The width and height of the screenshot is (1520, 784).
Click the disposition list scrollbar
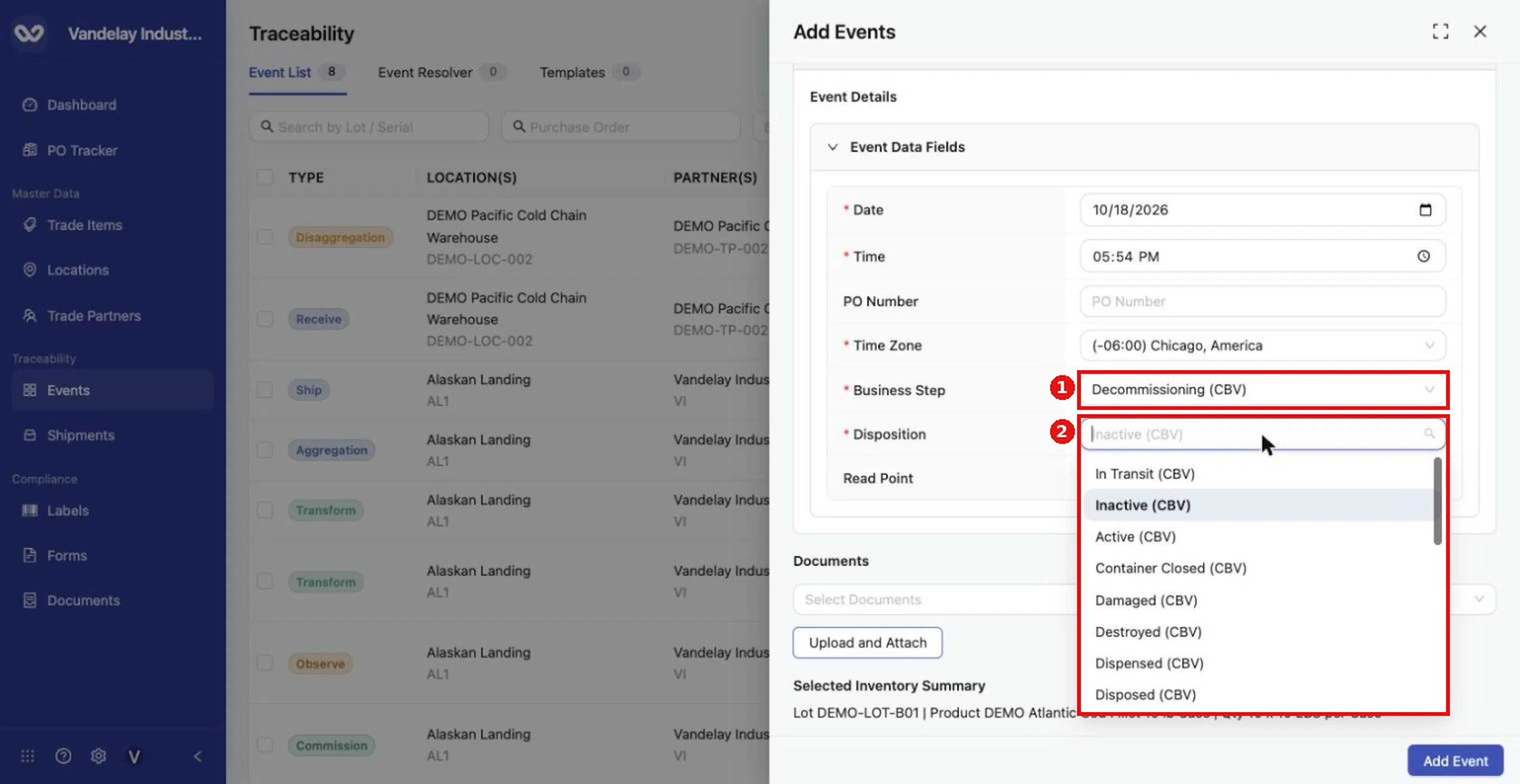click(1437, 501)
